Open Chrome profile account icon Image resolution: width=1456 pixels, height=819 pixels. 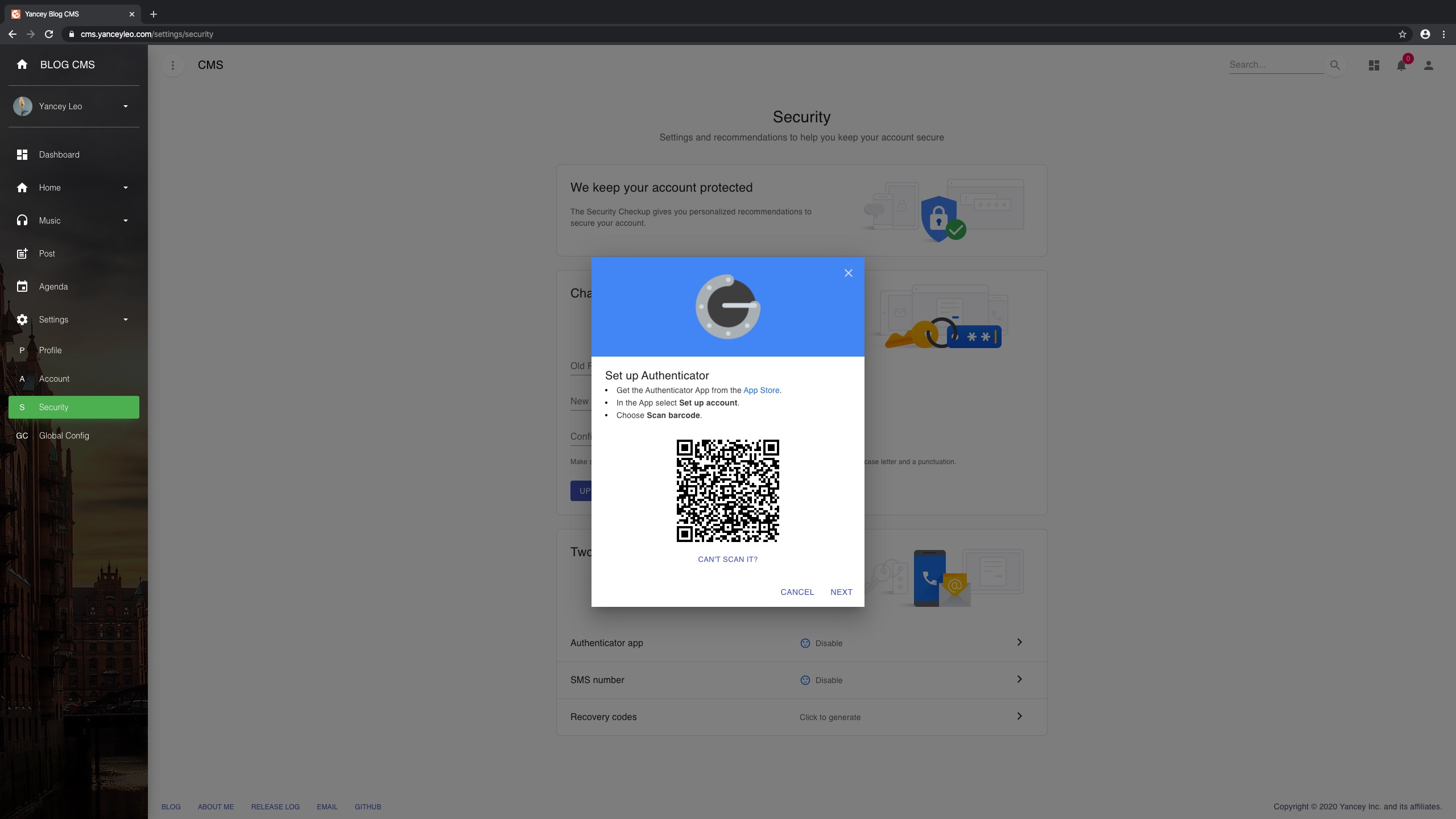[1425, 34]
